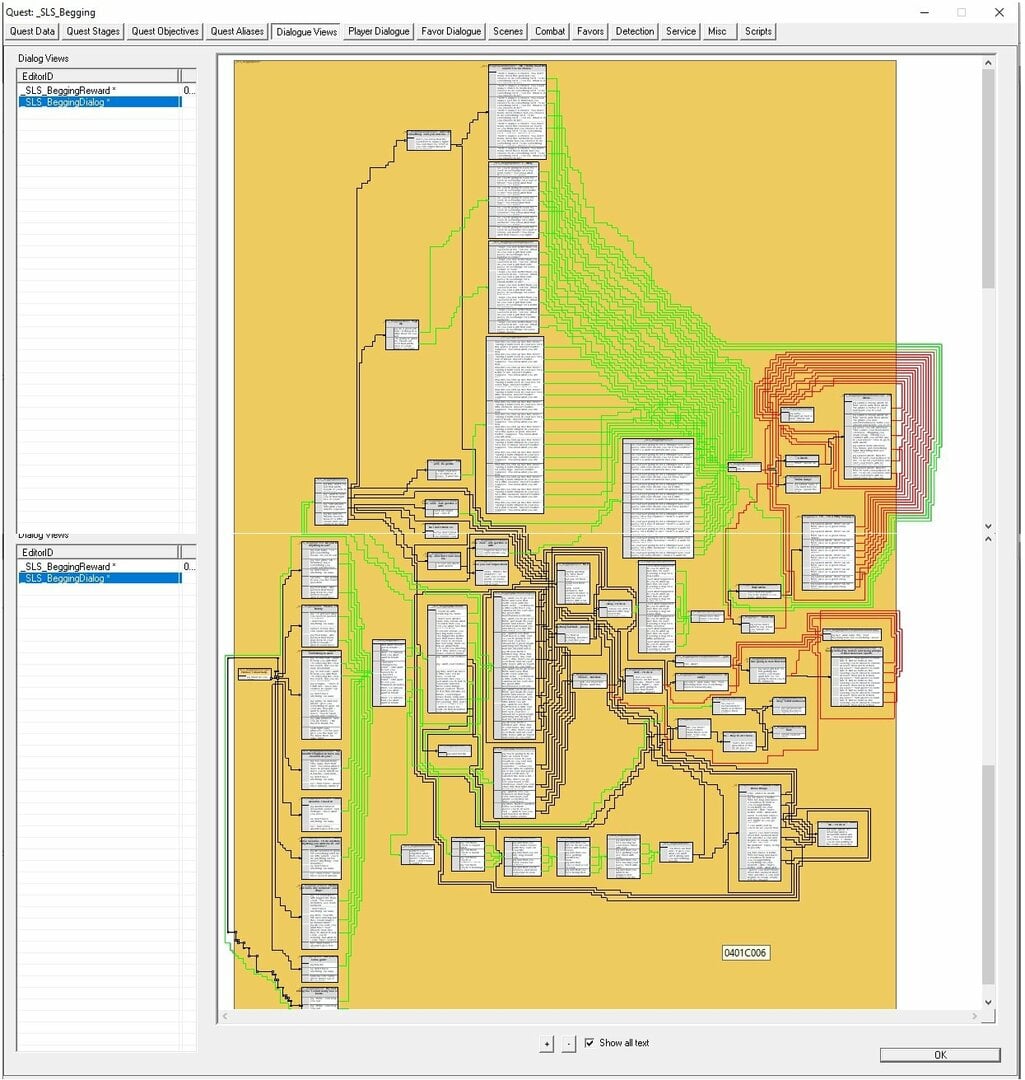
Task: Sort by the EditorID header in the upper list
Action: 99,76
